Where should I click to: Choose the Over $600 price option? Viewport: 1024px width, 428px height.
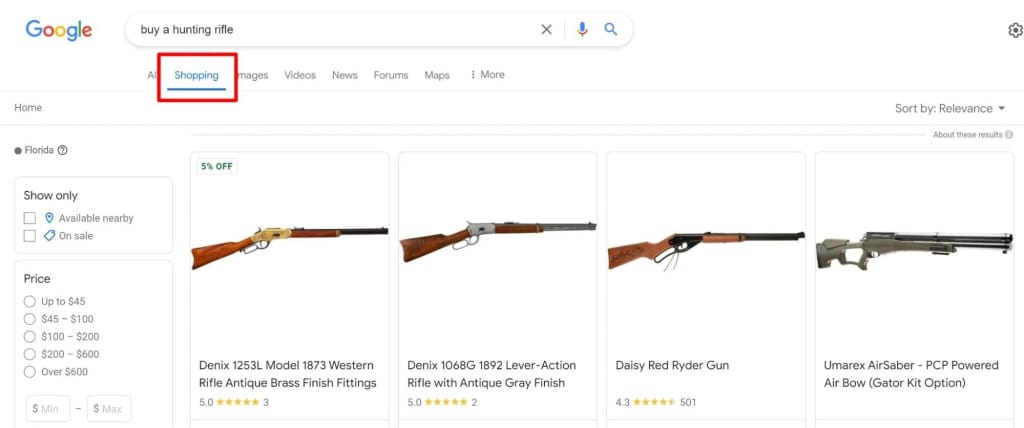tap(30, 372)
